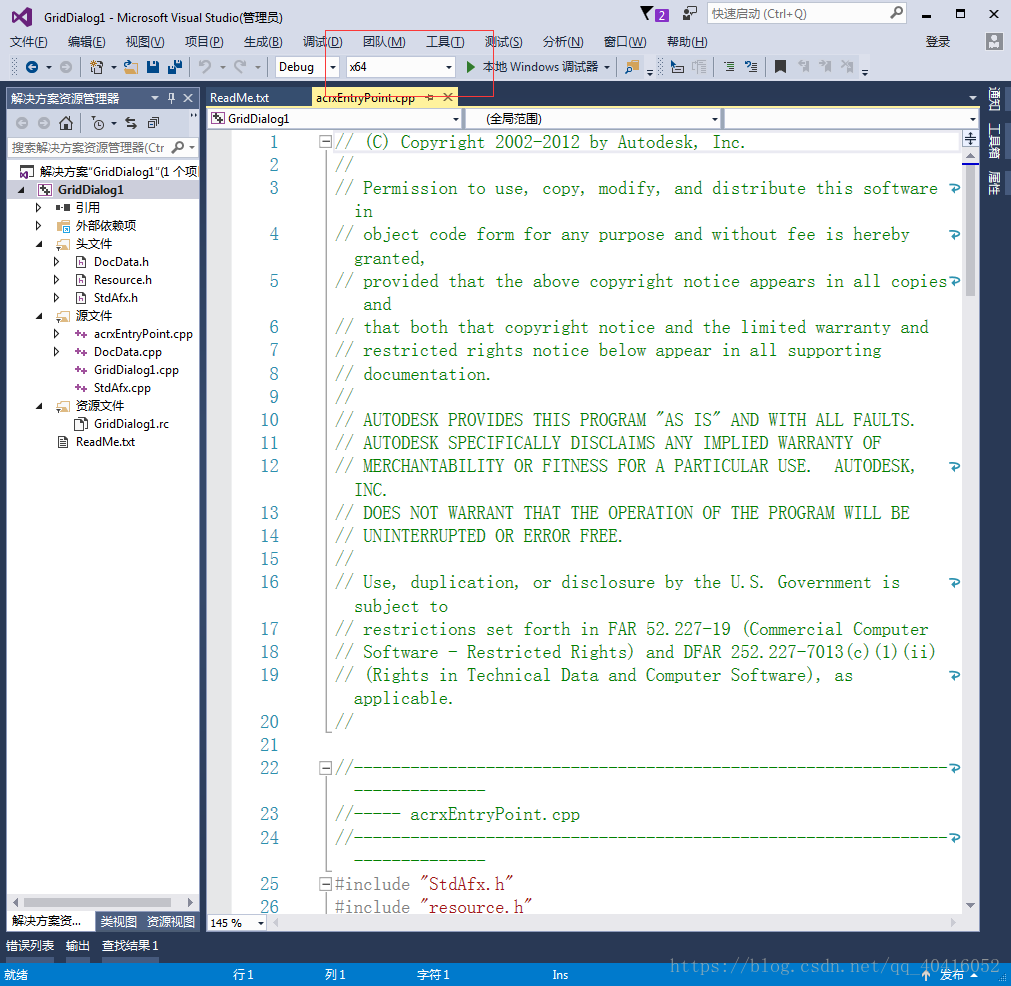The width and height of the screenshot is (1011, 986).
Task: Click the Home icon in Solution Explorer
Action: (66, 123)
